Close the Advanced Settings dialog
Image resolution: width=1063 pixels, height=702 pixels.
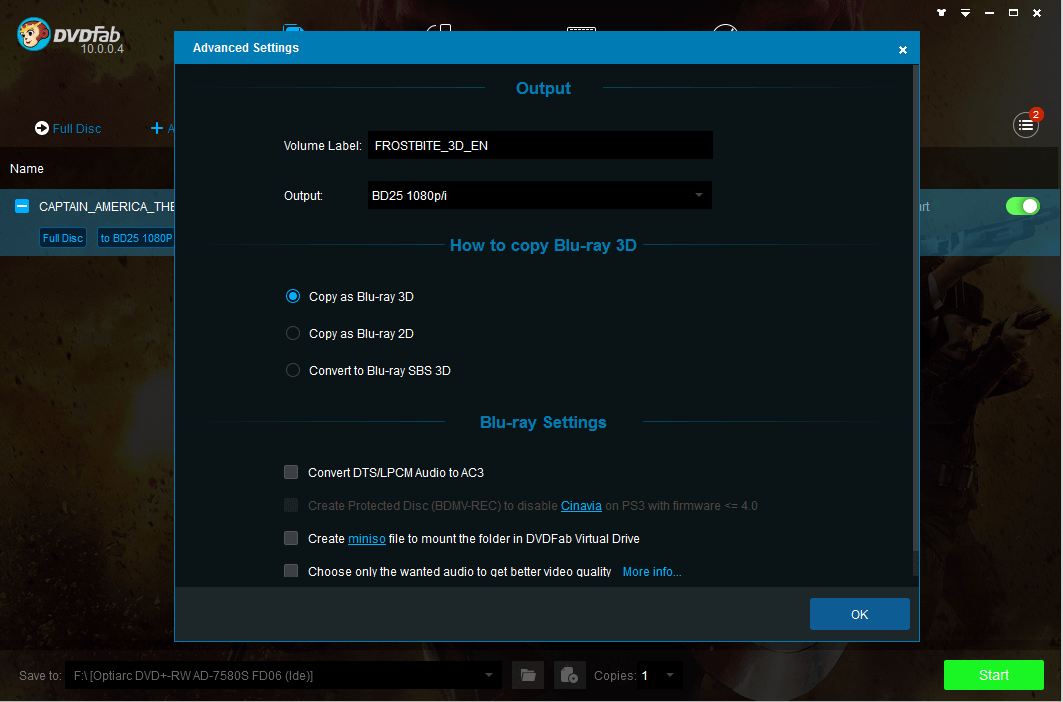(902, 50)
